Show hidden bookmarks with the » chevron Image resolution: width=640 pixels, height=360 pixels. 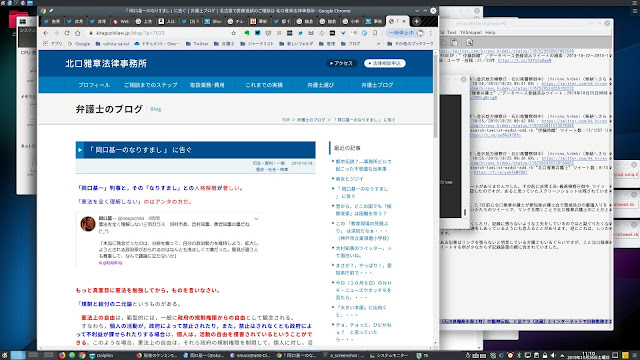pos(378,44)
